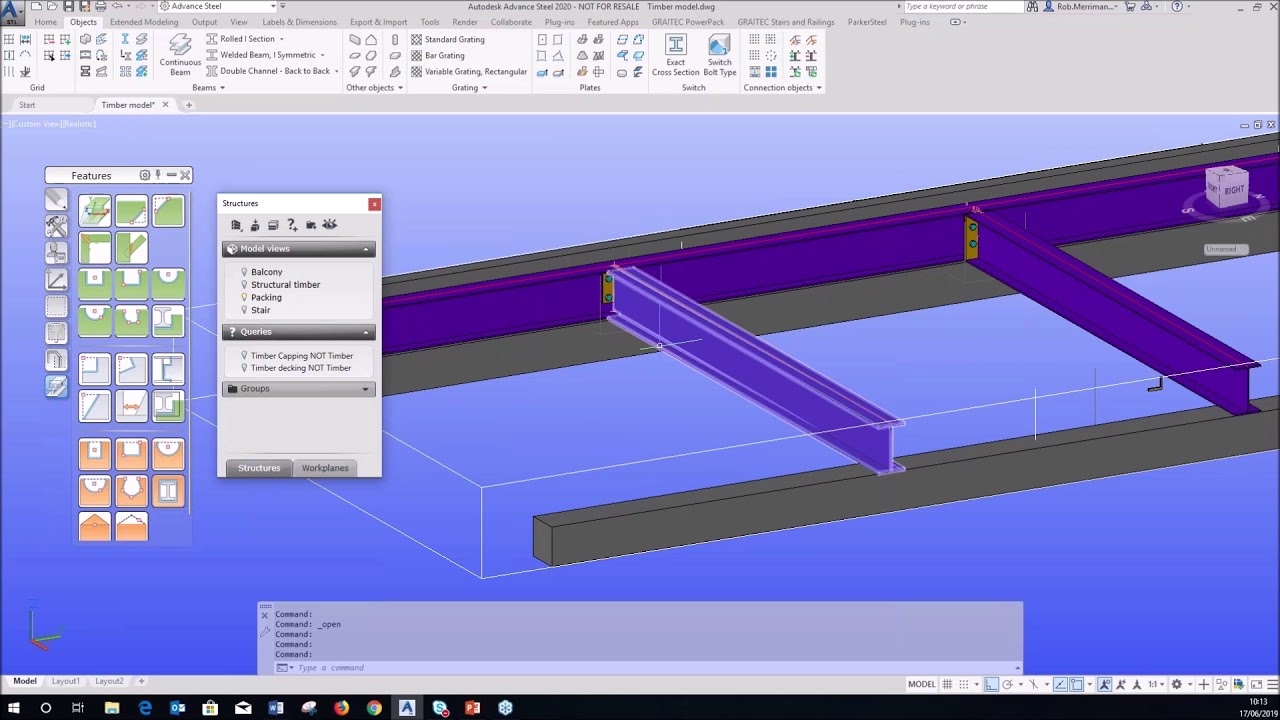Select the white diagonal cut feature

95,405
